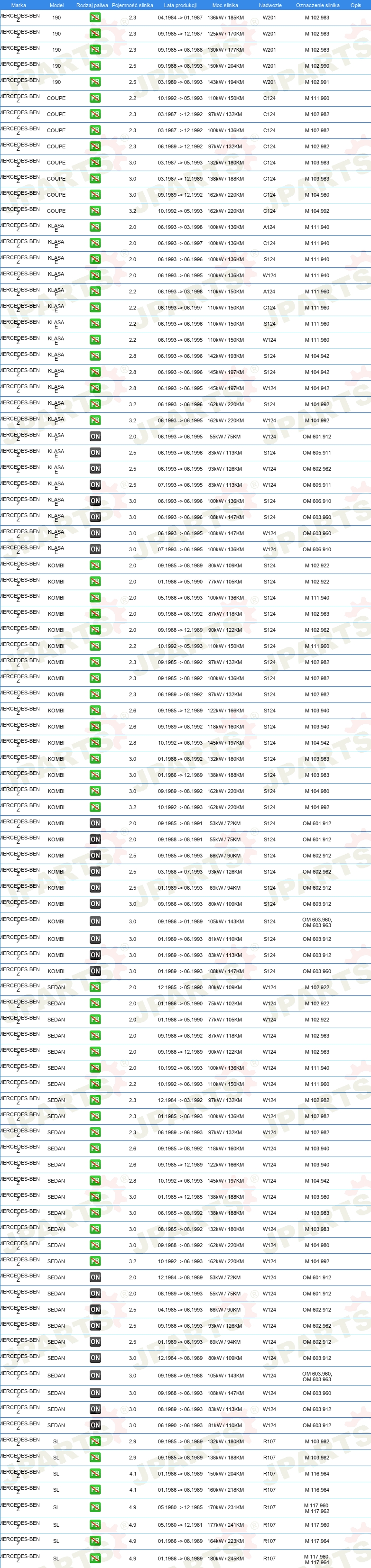This screenshot has width=371, height=1568.
Task: Select engine code M 102.990
Action: pos(317,66)
